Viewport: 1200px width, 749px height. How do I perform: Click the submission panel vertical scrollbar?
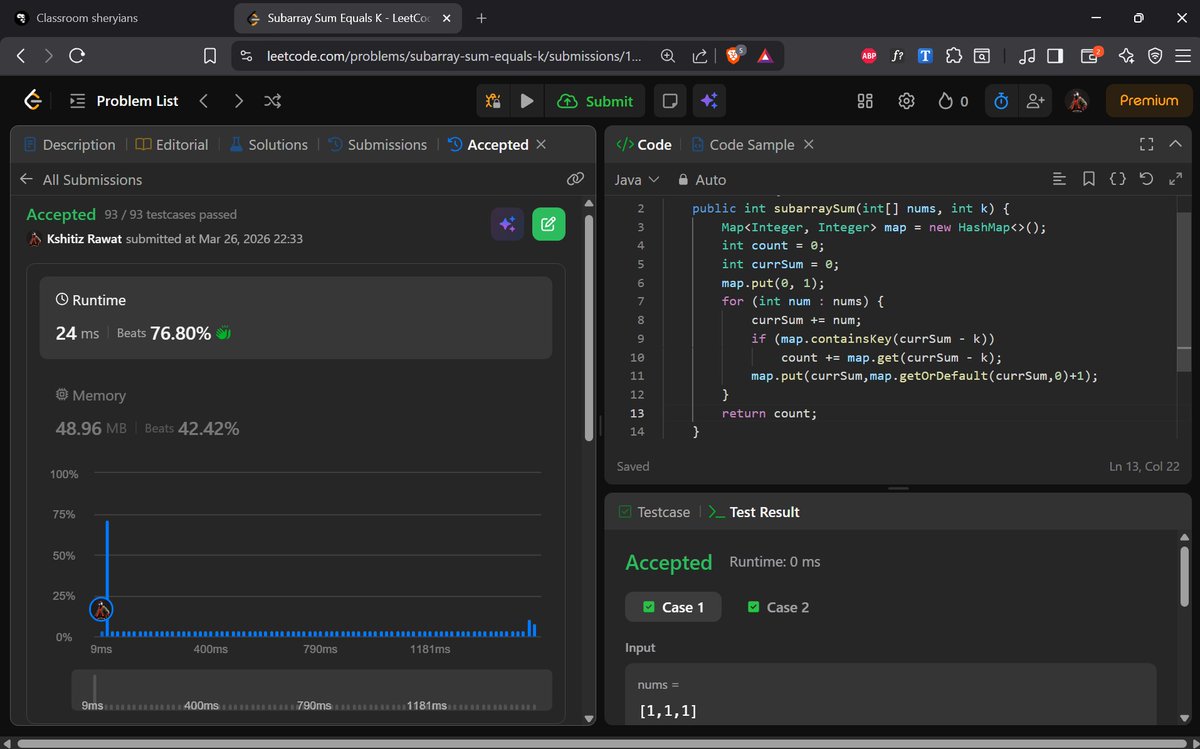tap(589, 328)
